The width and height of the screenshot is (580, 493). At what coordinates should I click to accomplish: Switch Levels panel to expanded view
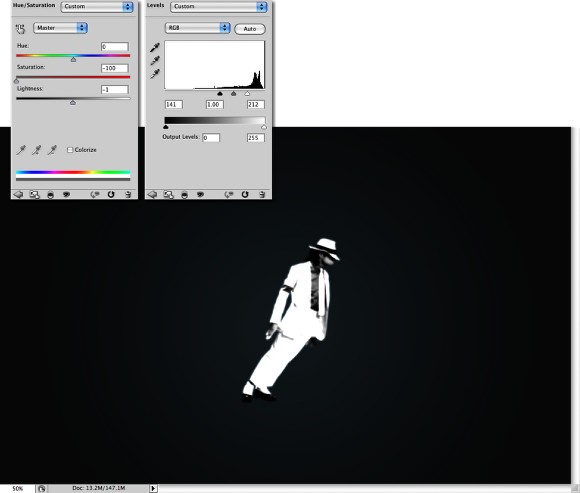tap(168, 194)
